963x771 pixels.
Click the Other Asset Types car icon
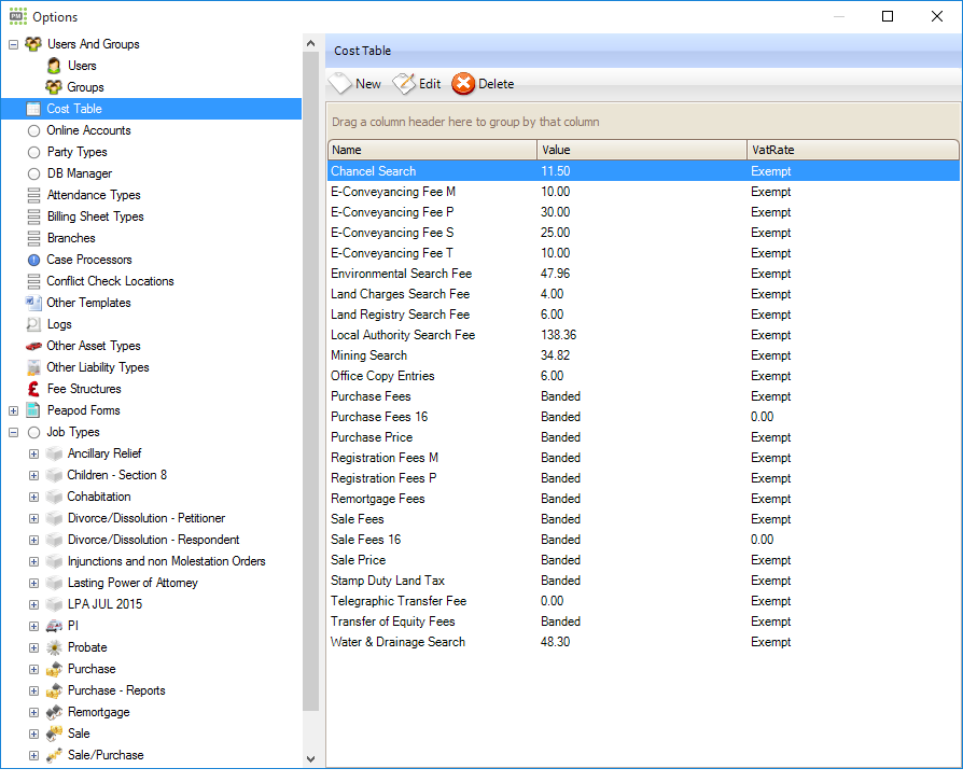click(x=34, y=346)
